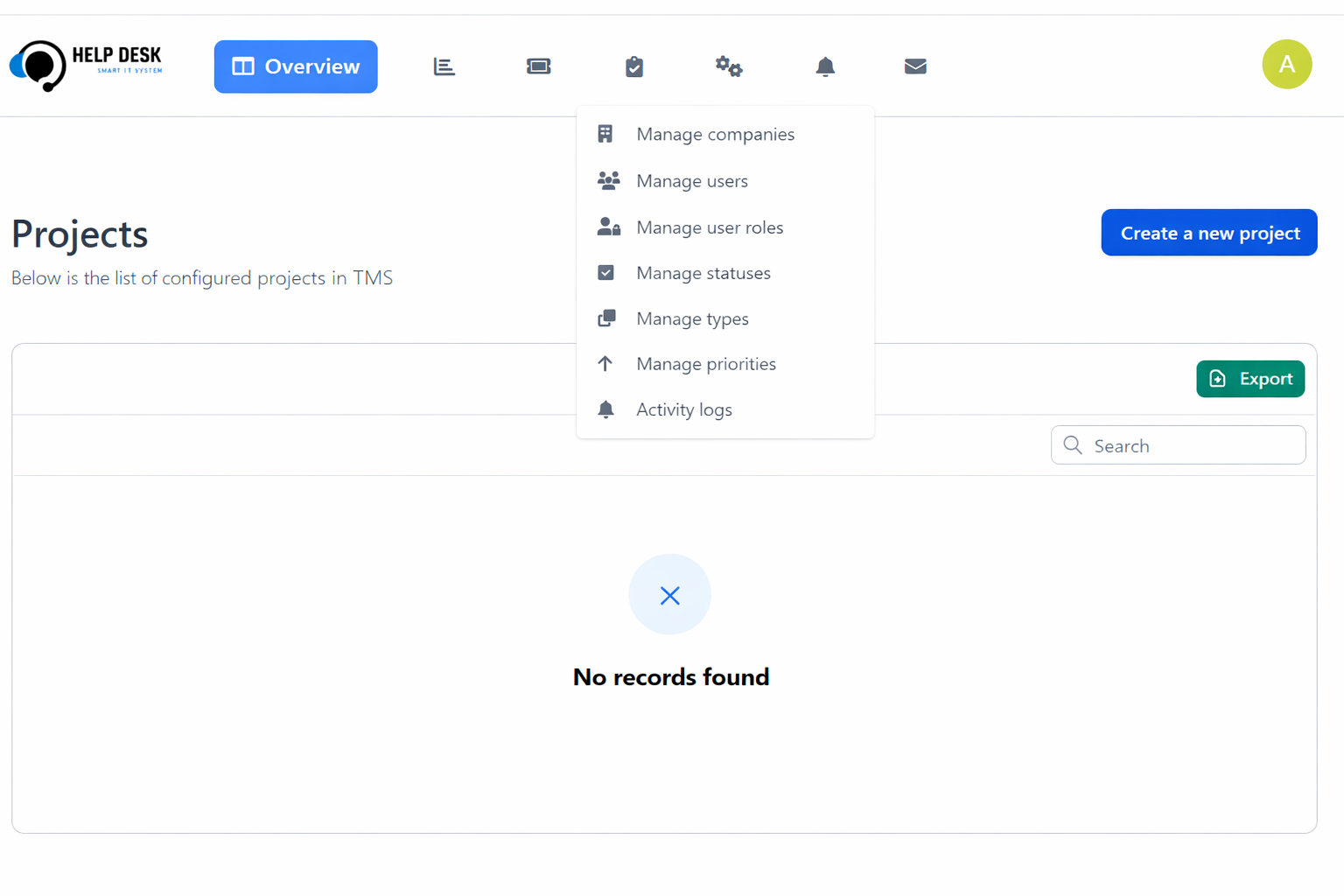Click the magnifier icon in search box
This screenshot has height=896, width=1344.
pos(1073,445)
